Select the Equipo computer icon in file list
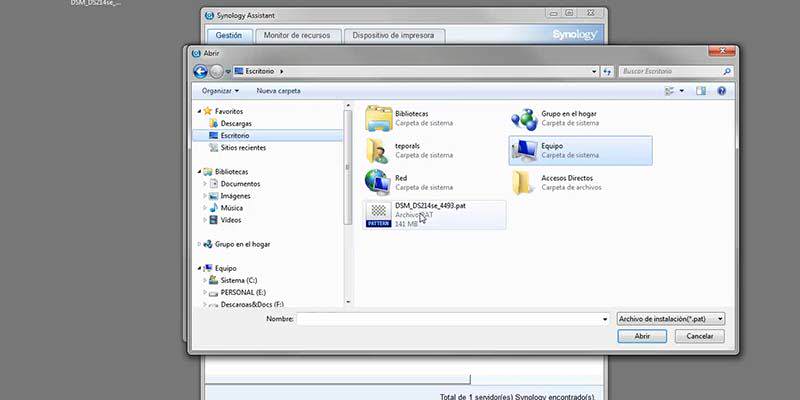800x400 pixels. click(524, 151)
